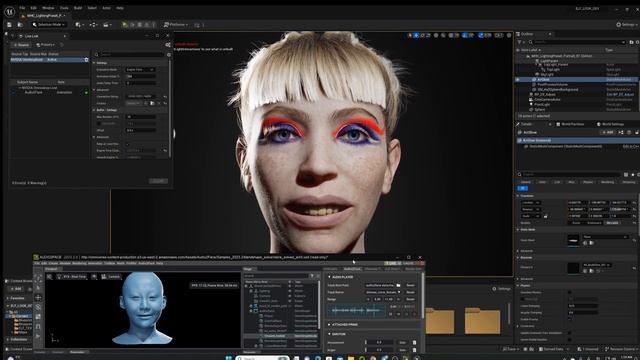Open the Live Link Presets dropdown
The width and height of the screenshot is (640, 360).
[x=46, y=45]
